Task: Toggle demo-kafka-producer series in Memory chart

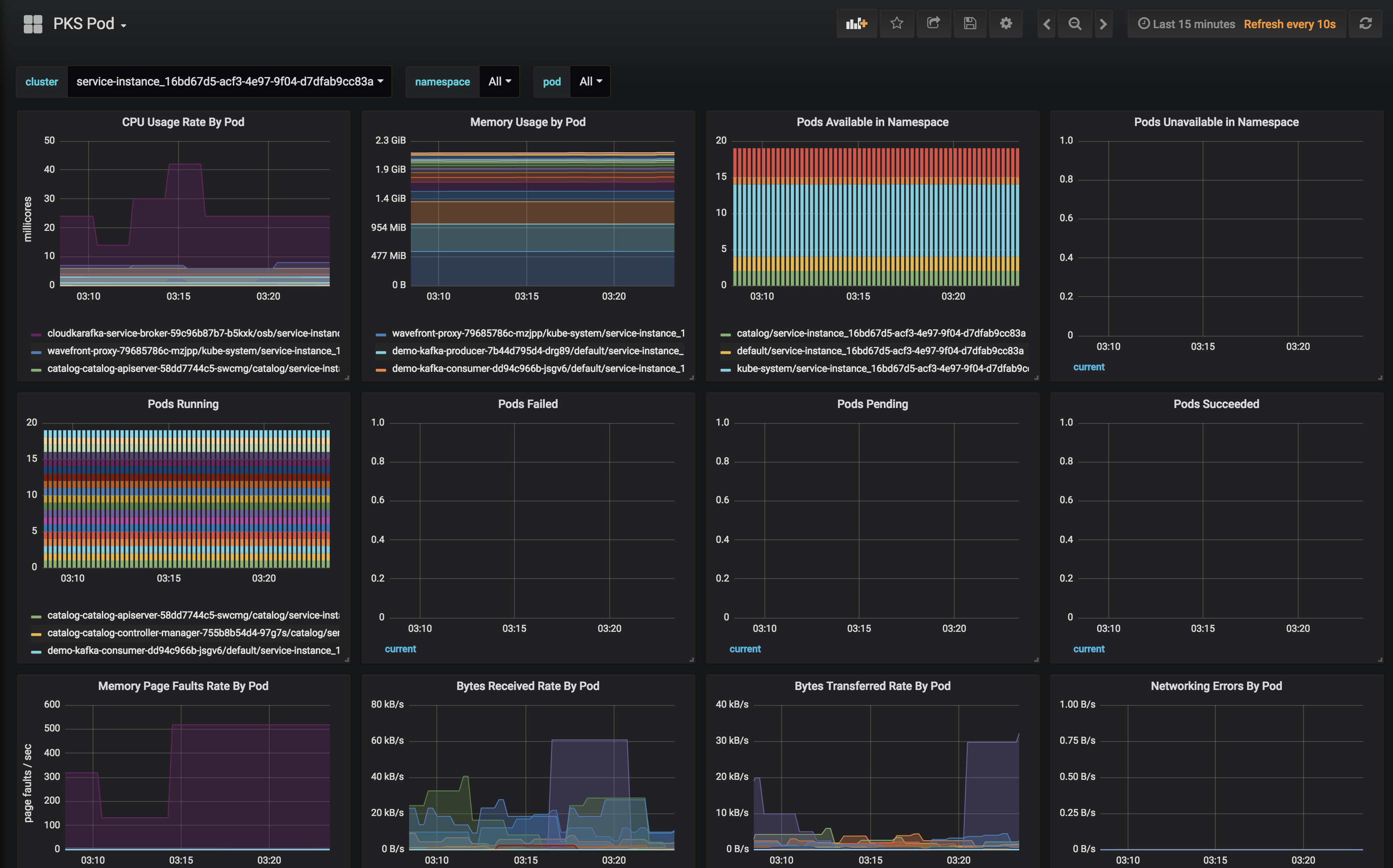Action: tap(537, 351)
